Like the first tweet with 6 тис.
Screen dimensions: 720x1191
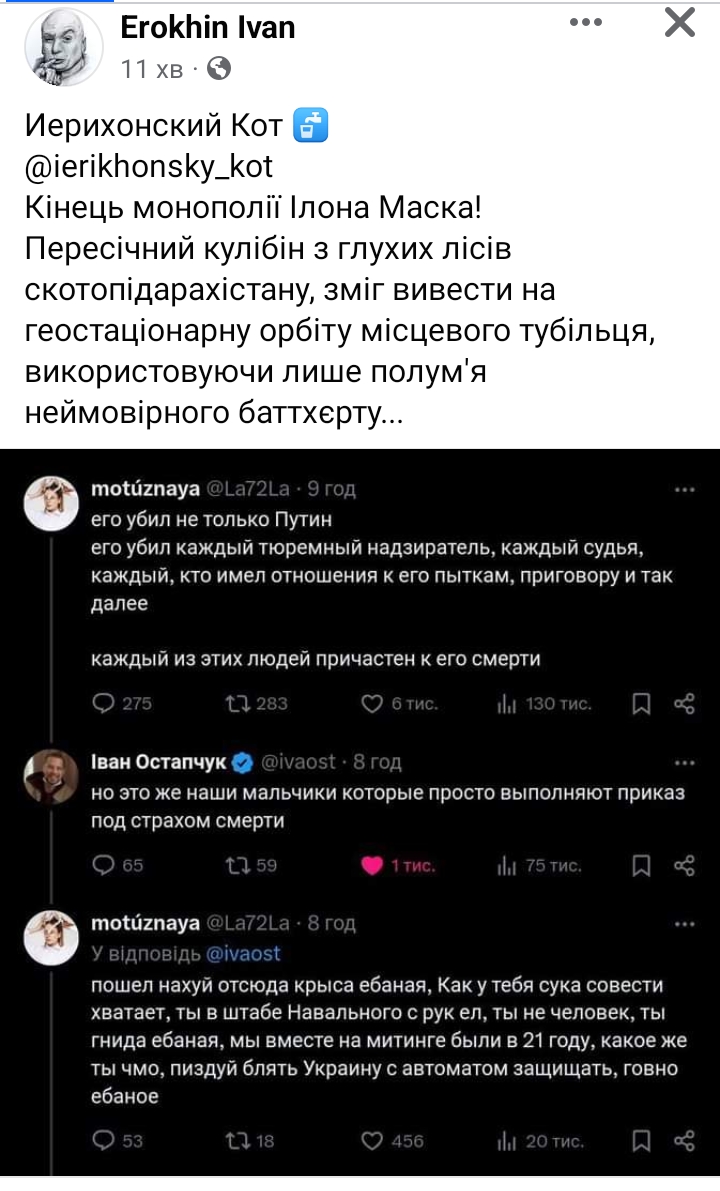tap(373, 704)
